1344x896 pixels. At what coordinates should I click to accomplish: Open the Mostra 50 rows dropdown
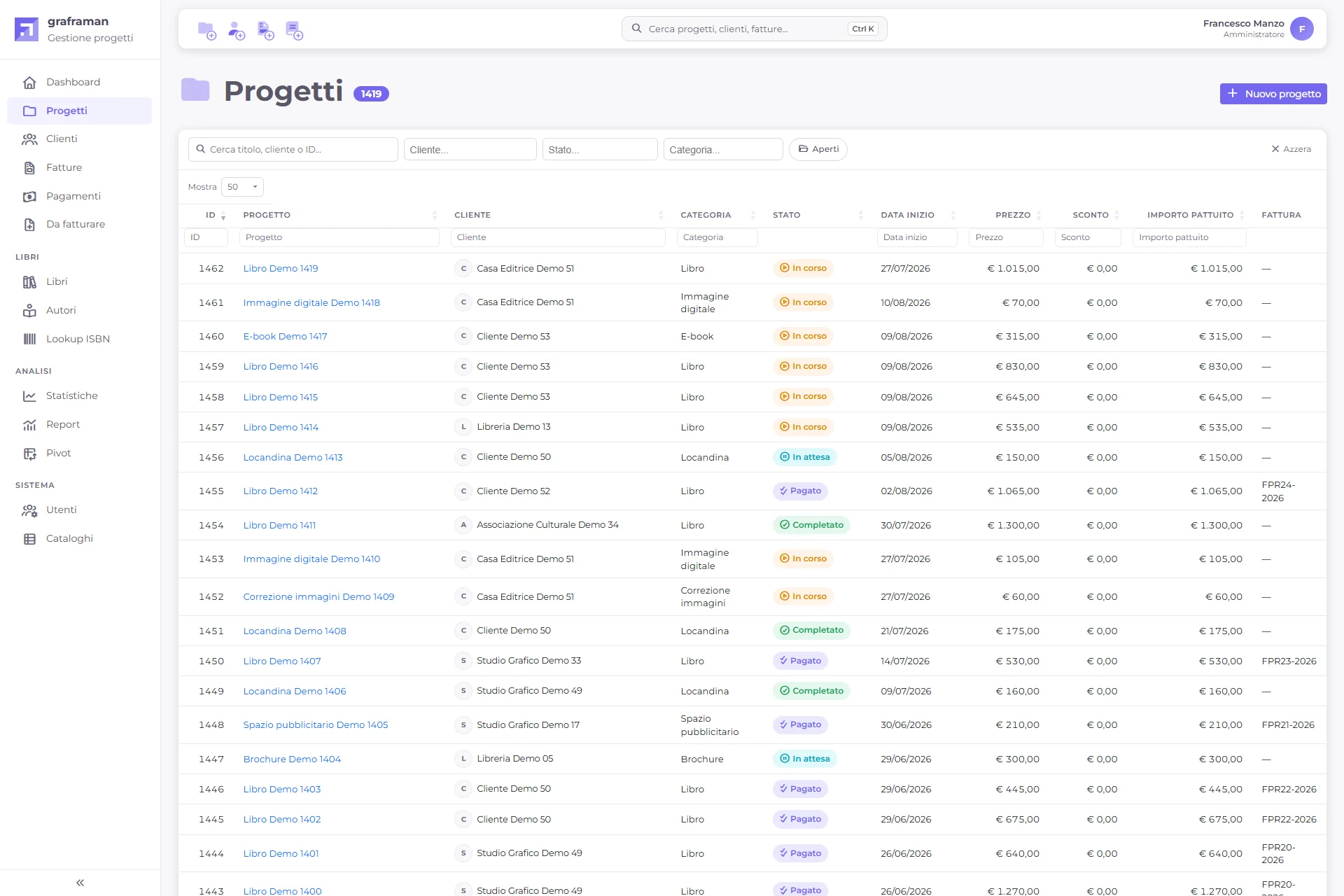(242, 187)
